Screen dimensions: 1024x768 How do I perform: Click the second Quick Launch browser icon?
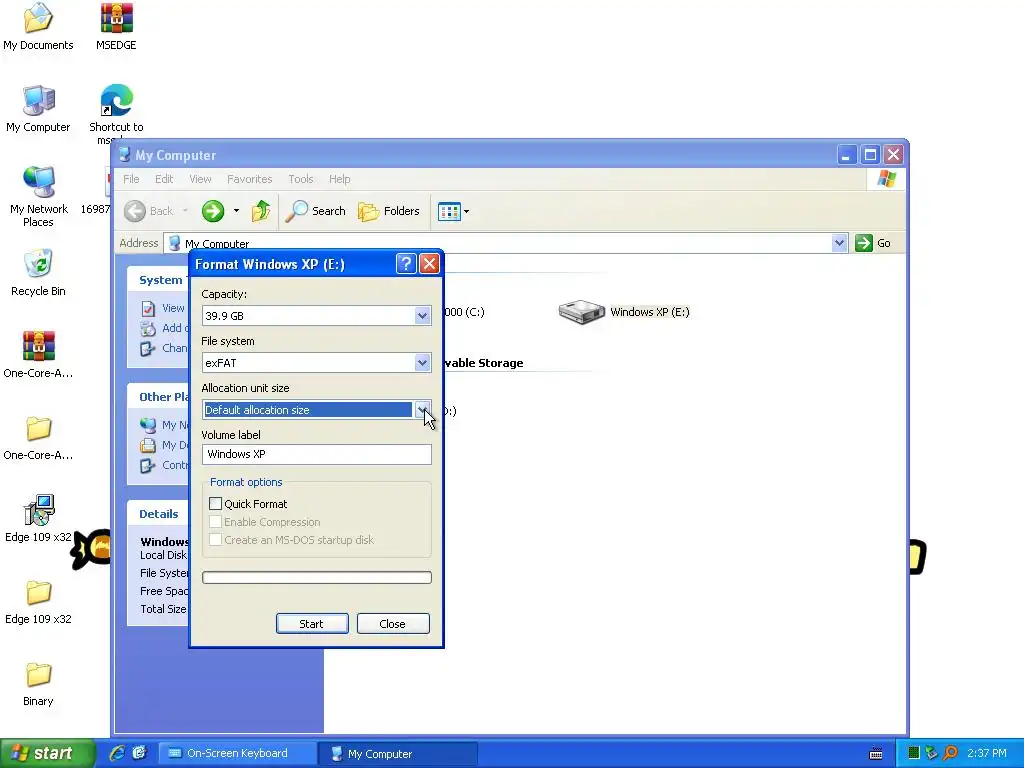(x=139, y=754)
